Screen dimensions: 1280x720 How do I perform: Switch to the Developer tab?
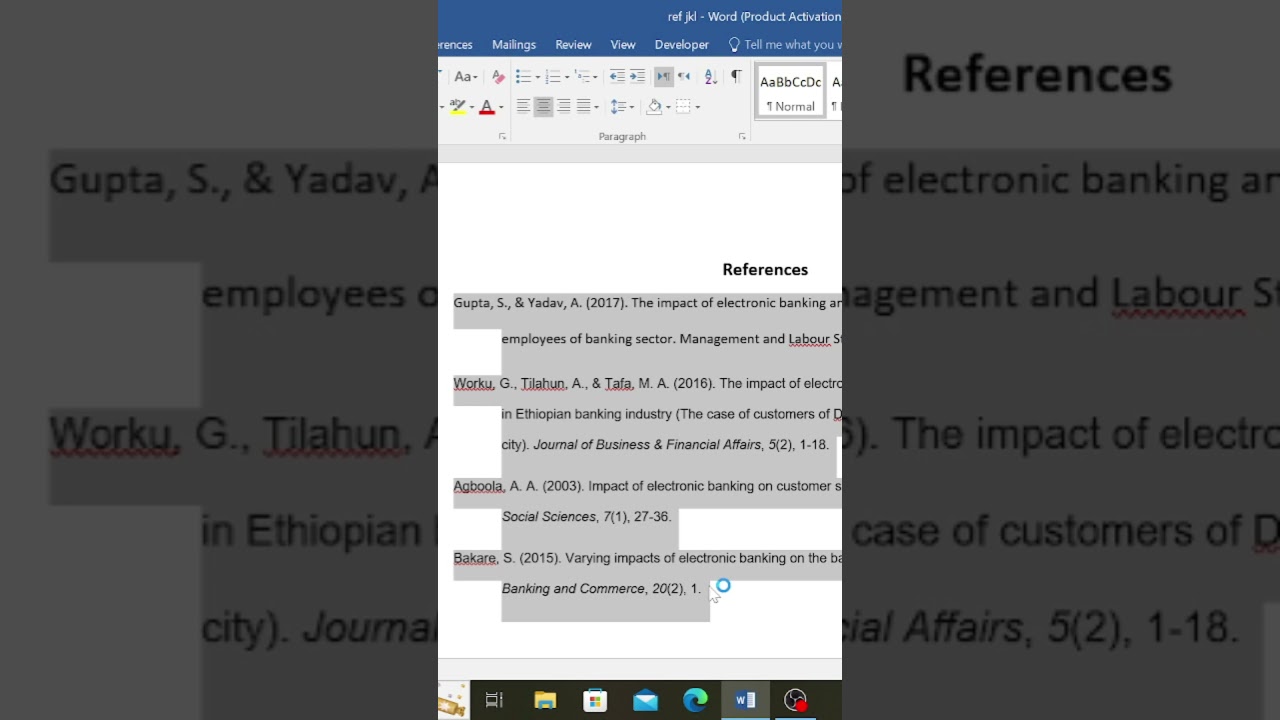682,44
